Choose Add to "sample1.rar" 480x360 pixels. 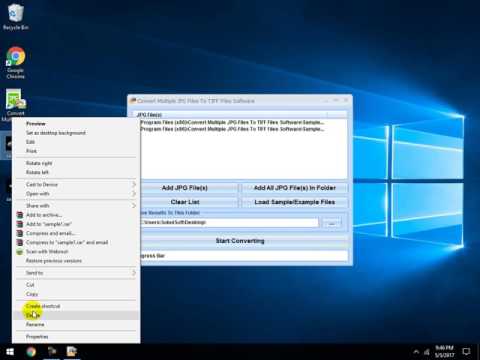tap(76, 224)
